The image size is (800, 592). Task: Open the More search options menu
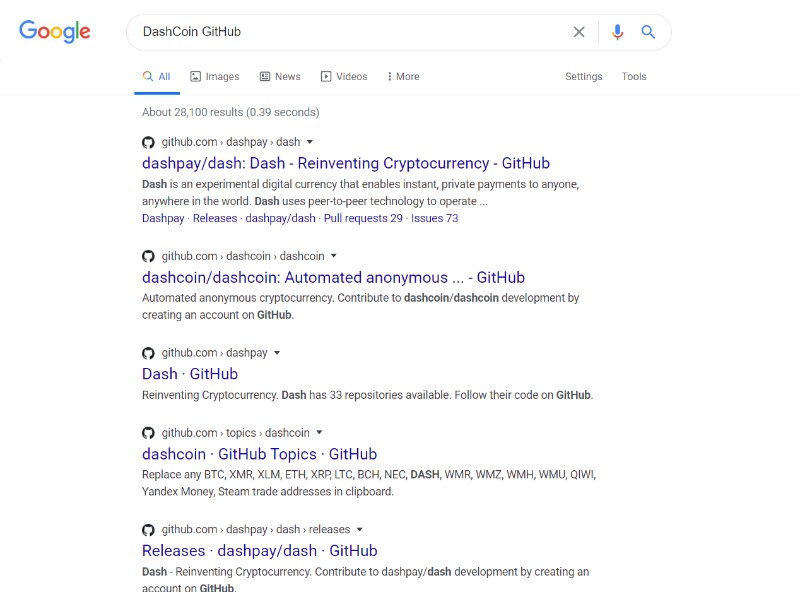(x=404, y=77)
